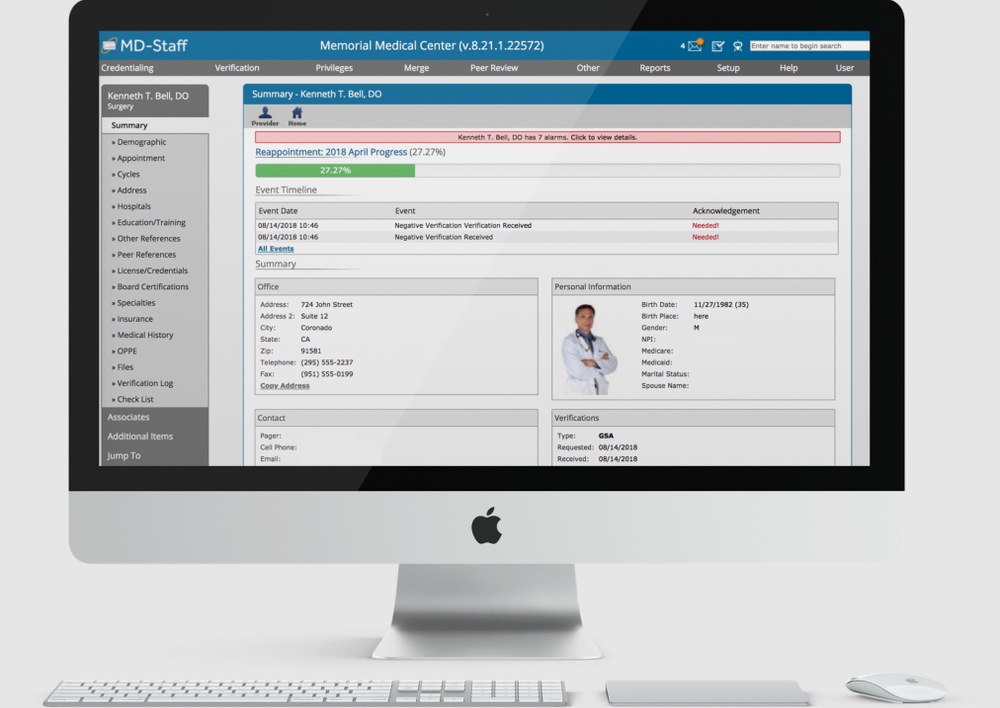Open the Merge menu
This screenshot has width=1000, height=708.
(416, 68)
